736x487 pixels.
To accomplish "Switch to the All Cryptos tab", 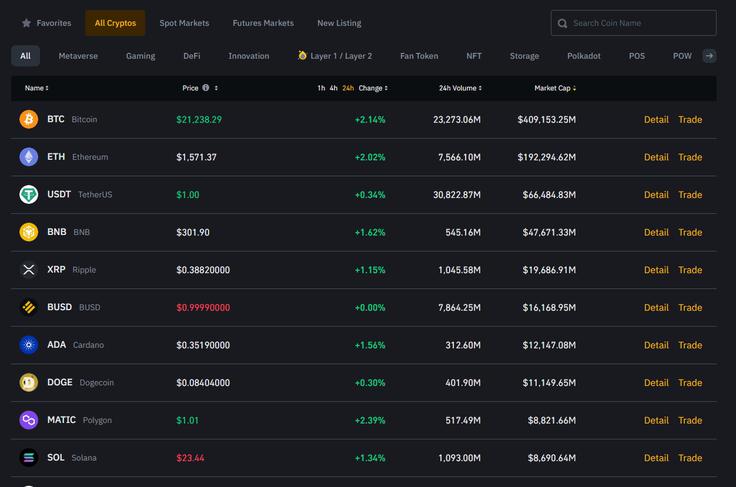I will [x=115, y=23].
